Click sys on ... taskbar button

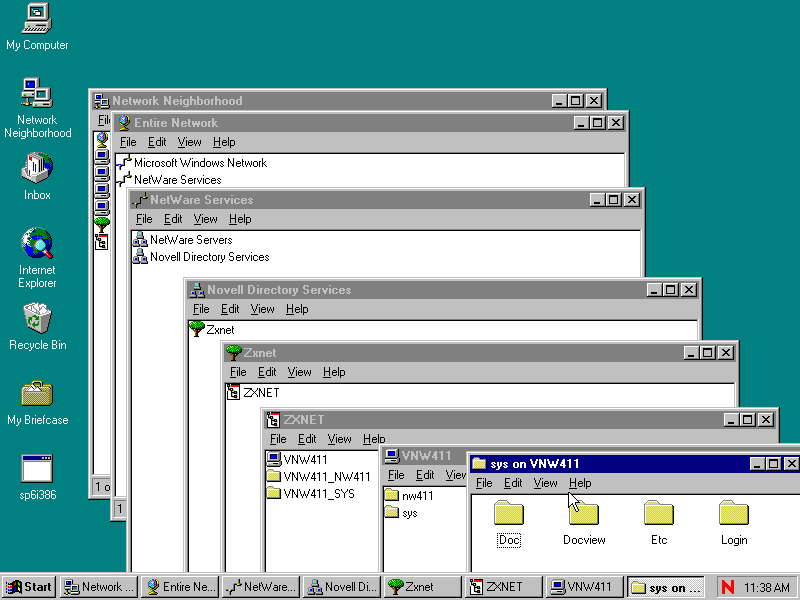click(666, 587)
